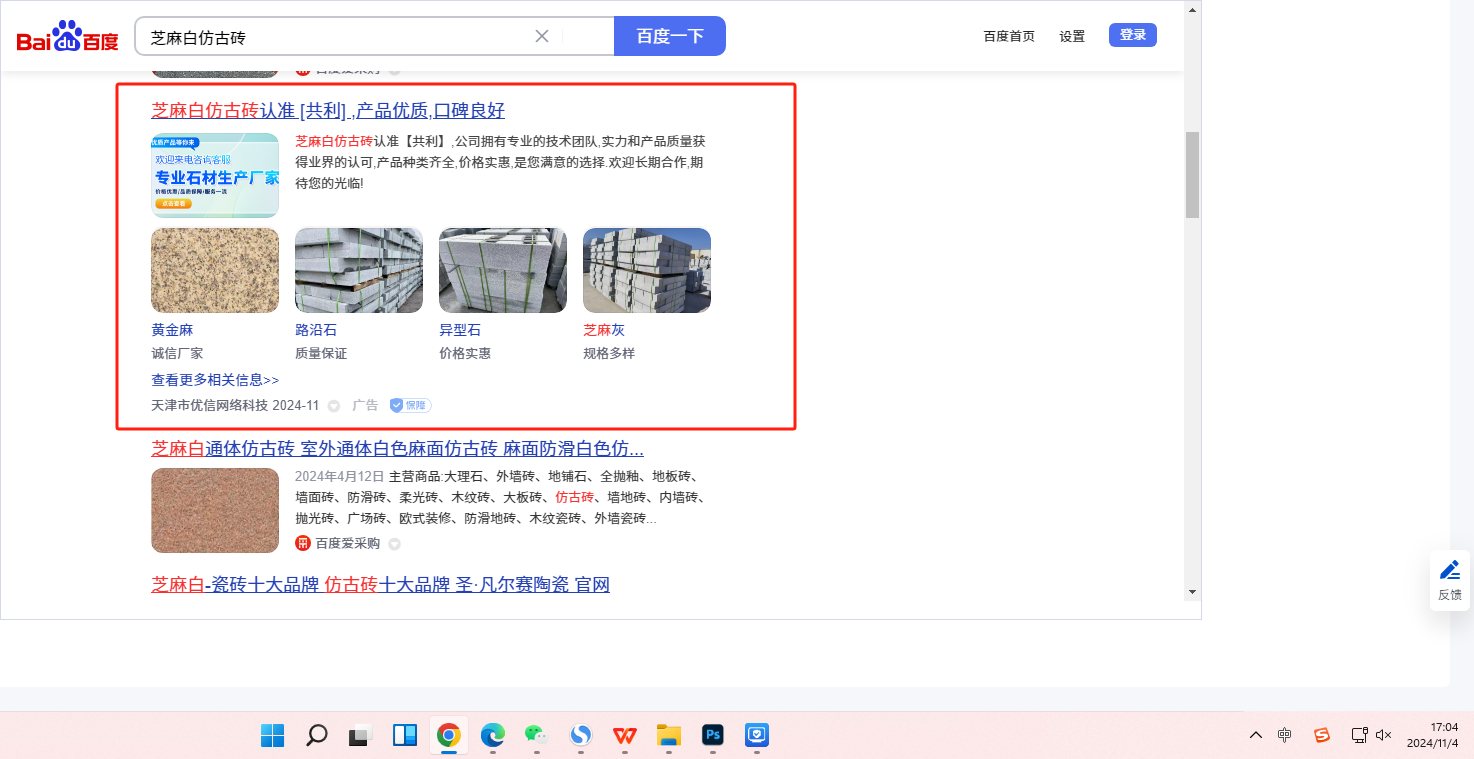Open the 设置 settings menu
Viewport: 1474px width, 759px height.
click(1072, 36)
